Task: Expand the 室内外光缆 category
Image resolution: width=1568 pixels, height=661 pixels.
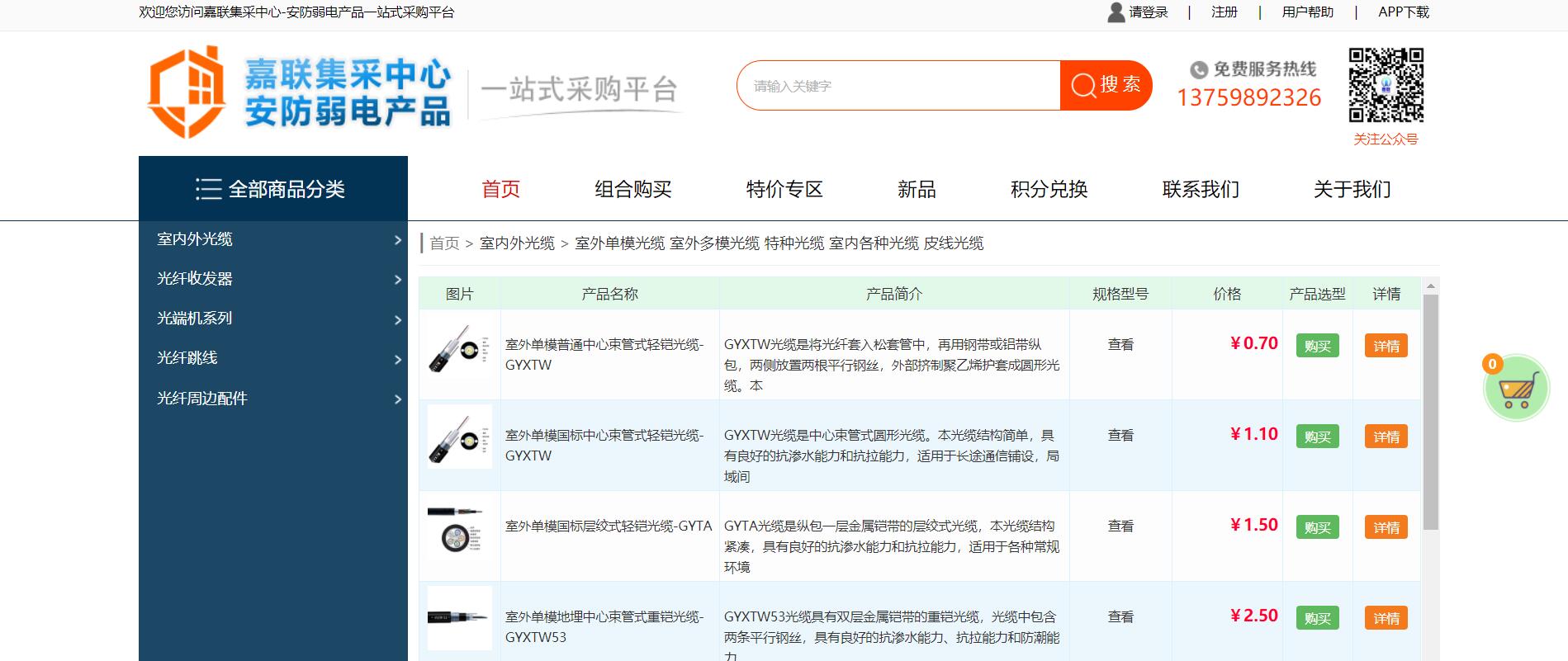Action: click(397, 240)
